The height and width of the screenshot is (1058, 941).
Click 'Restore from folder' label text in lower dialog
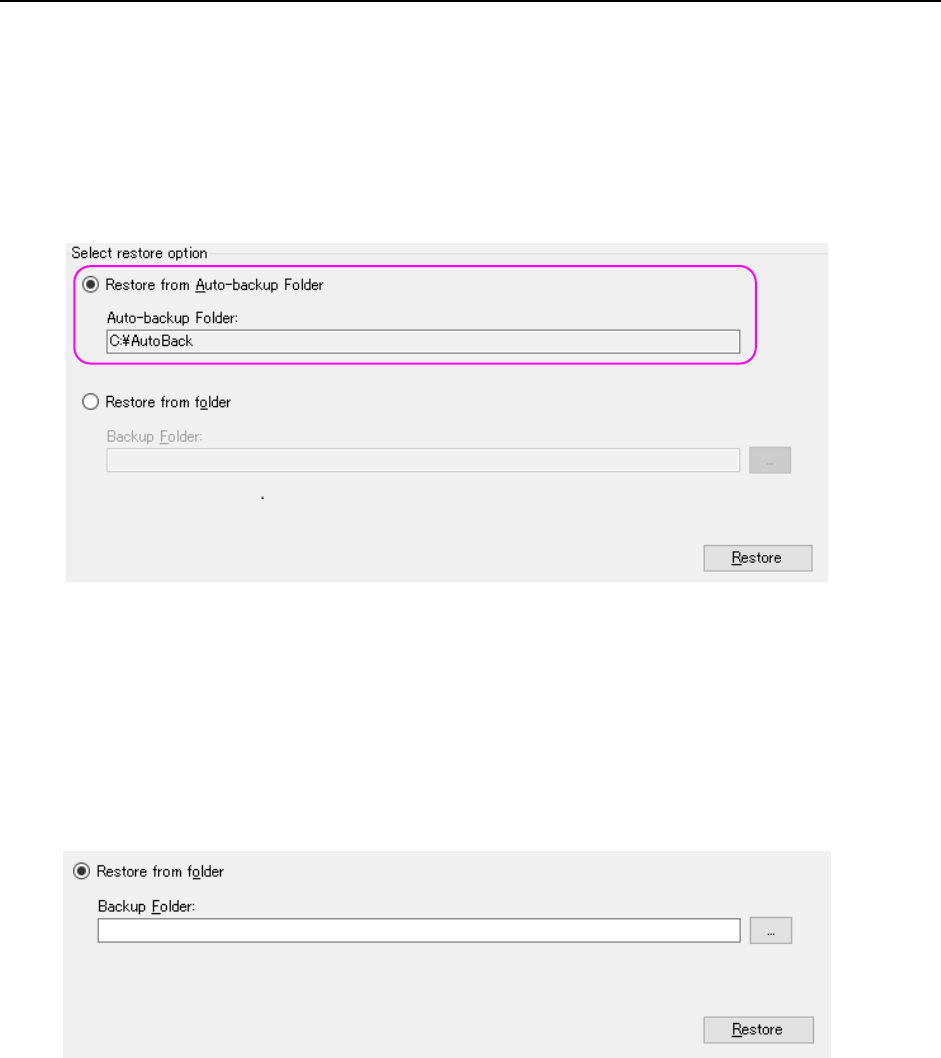tap(160, 871)
